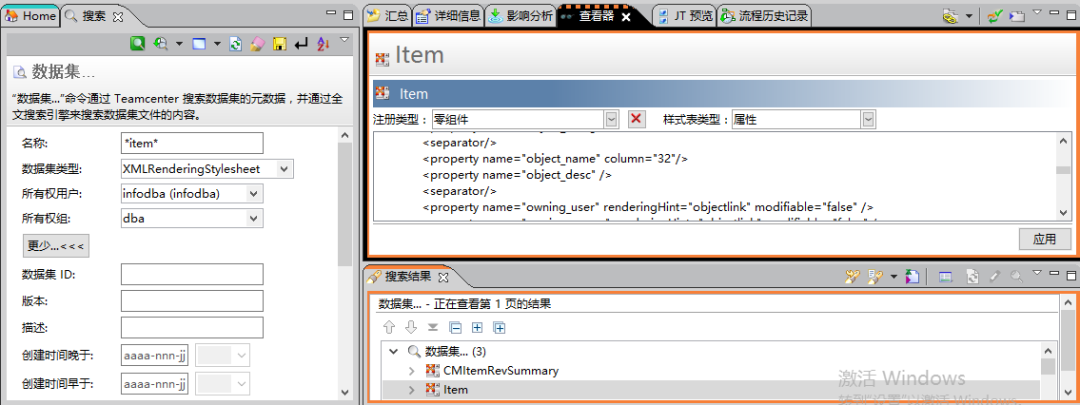Viewport: 1080px width, 405px height.
Task: Click the XML editor vertical scrollbar
Action: [x=1064, y=176]
